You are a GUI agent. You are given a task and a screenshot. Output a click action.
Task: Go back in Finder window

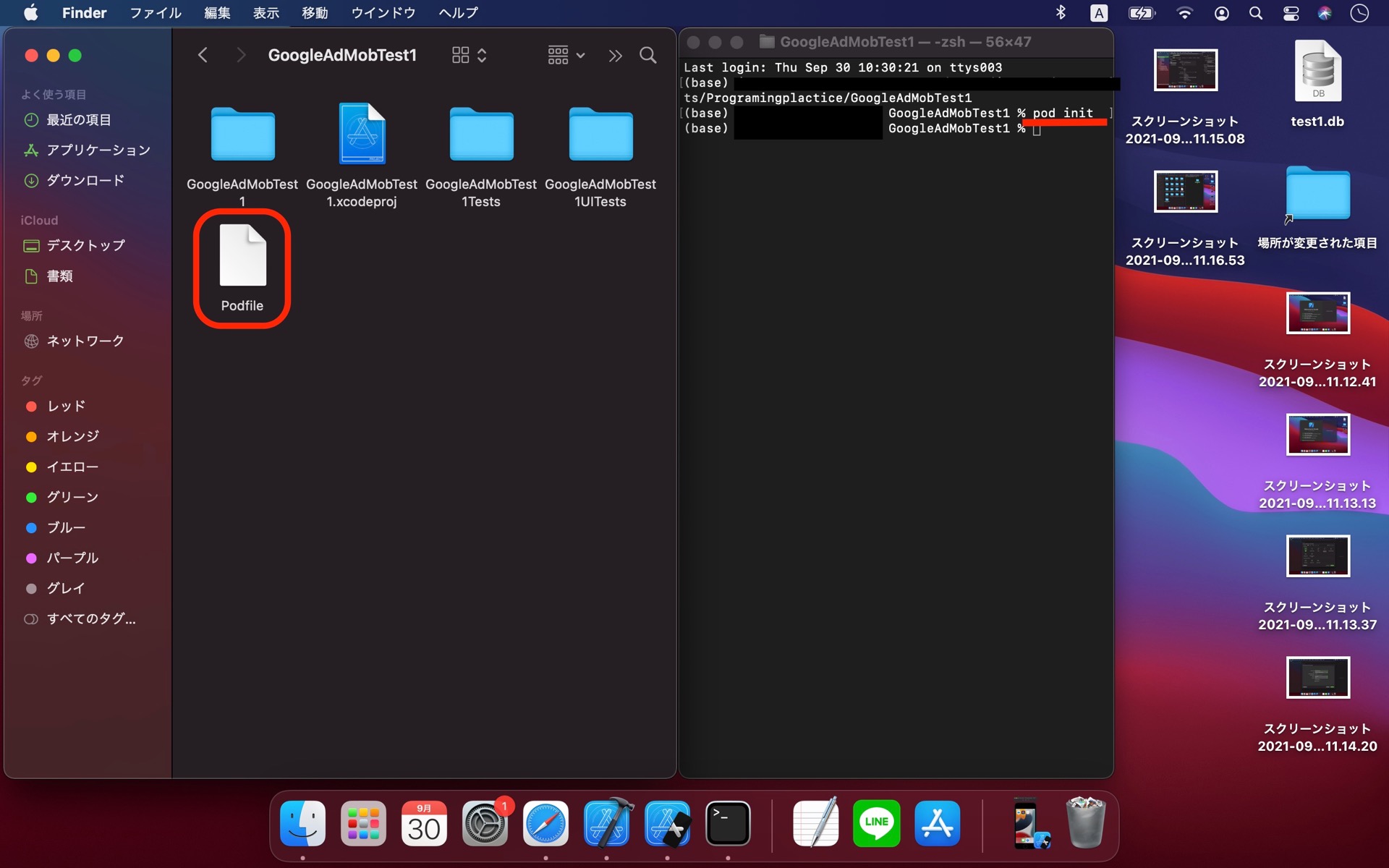203,55
